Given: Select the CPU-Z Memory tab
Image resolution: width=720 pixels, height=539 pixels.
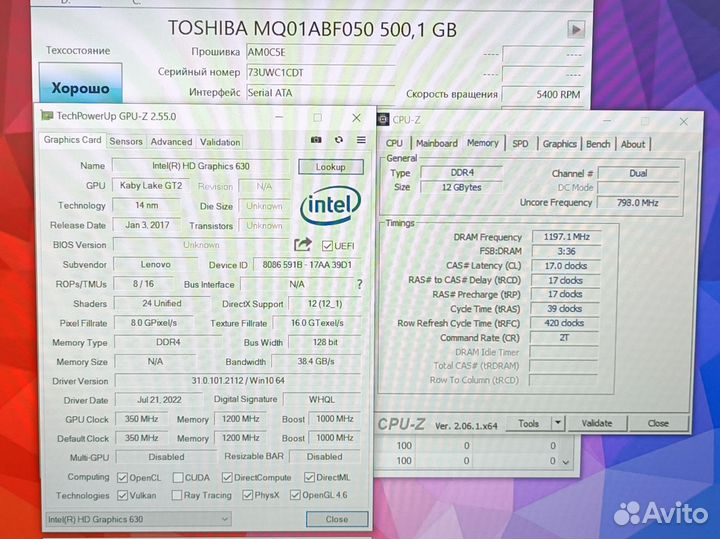Looking at the screenshot, I should click(x=483, y=143).
